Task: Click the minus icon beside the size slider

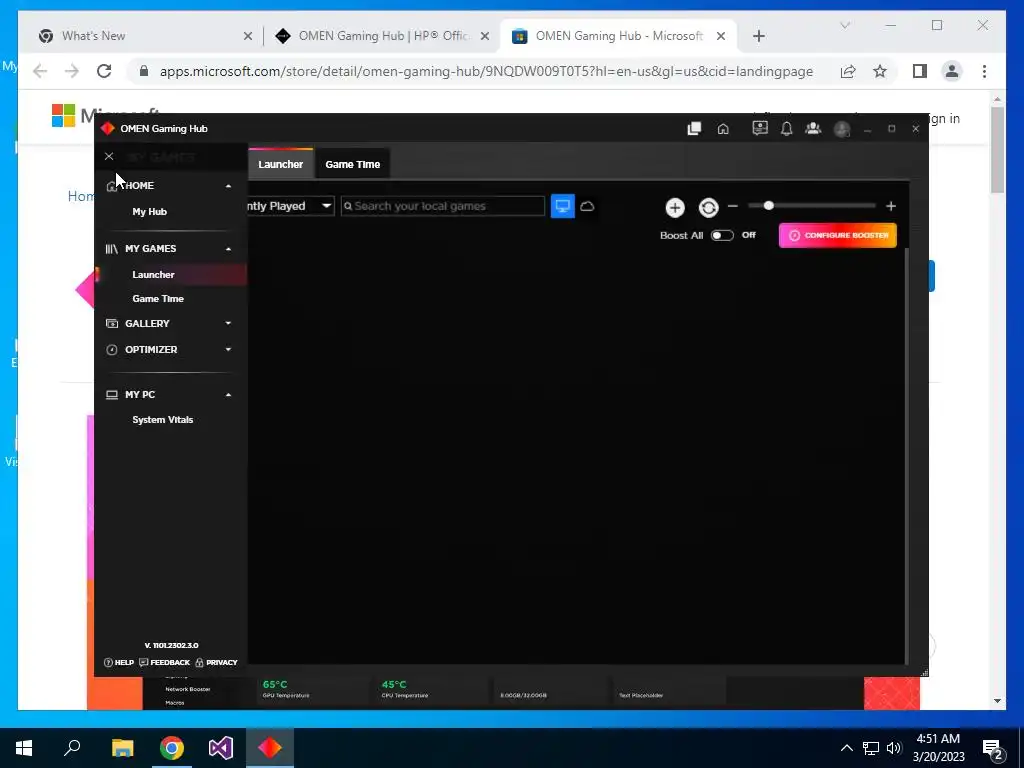Action: [x=733, y=206]
